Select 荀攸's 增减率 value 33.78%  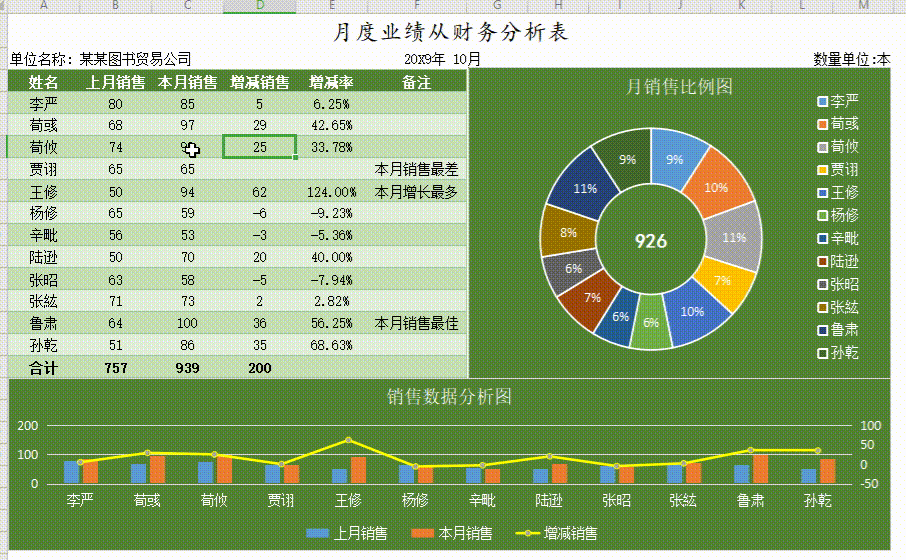coord(331,147)
